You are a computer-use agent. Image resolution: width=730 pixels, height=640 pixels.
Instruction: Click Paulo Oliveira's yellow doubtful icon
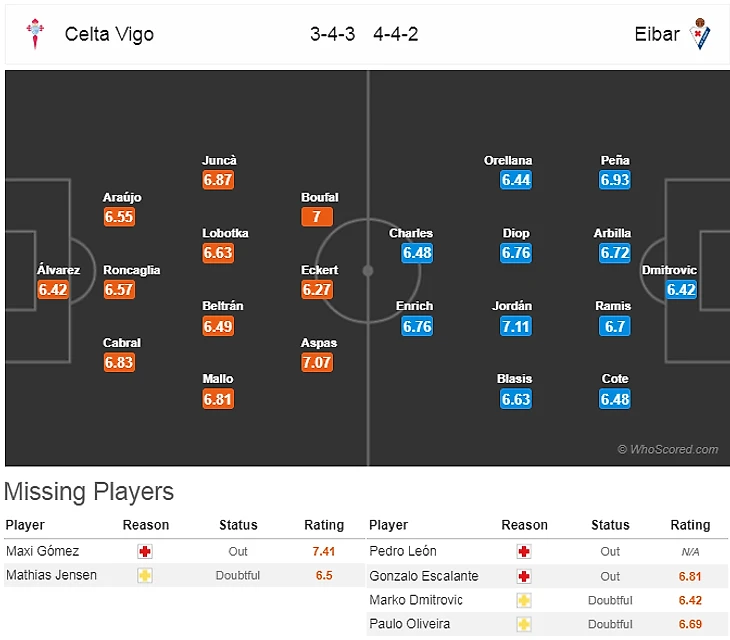click(524, 624)
